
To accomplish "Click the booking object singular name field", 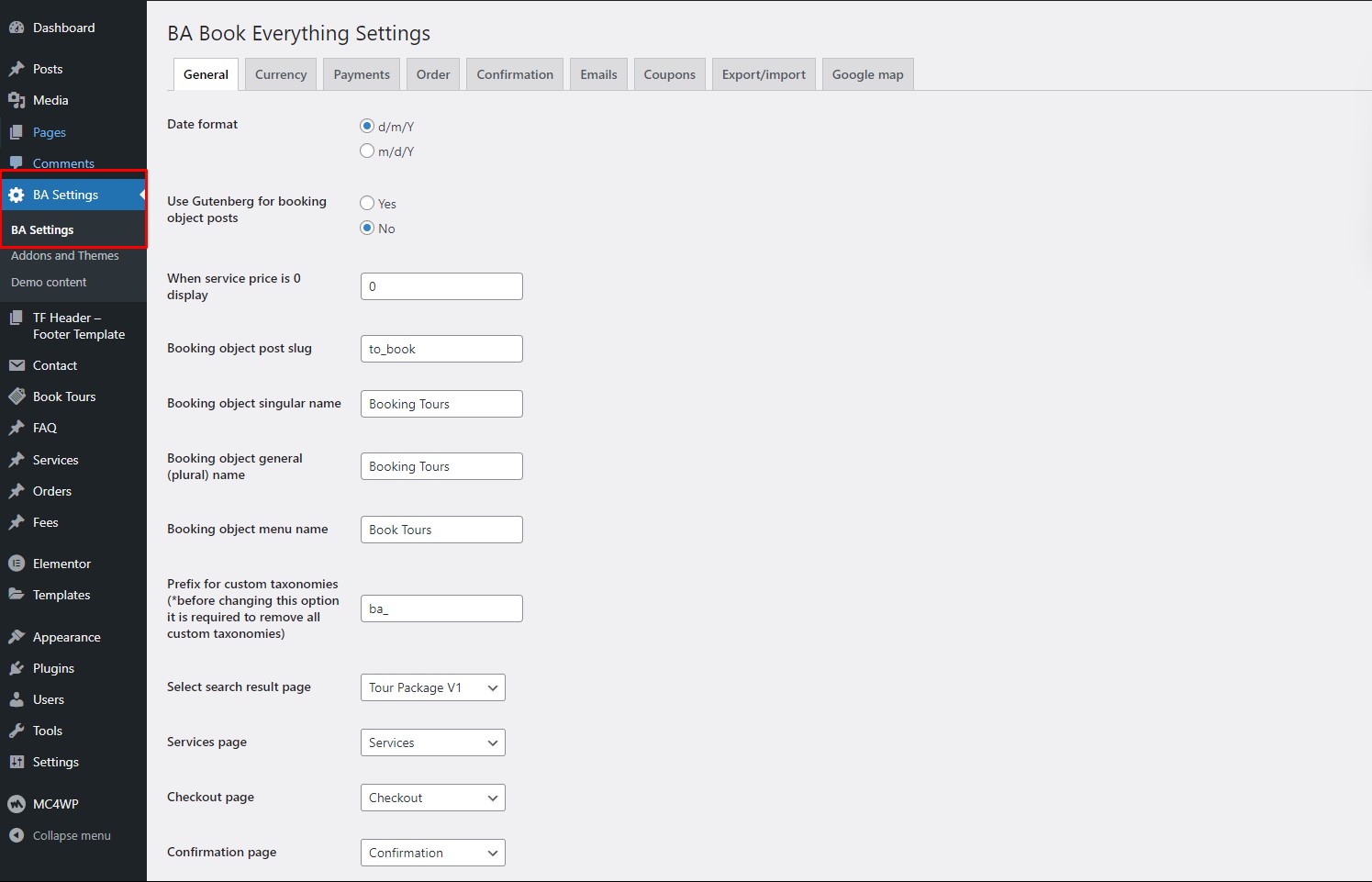I will tap(441, 404).
